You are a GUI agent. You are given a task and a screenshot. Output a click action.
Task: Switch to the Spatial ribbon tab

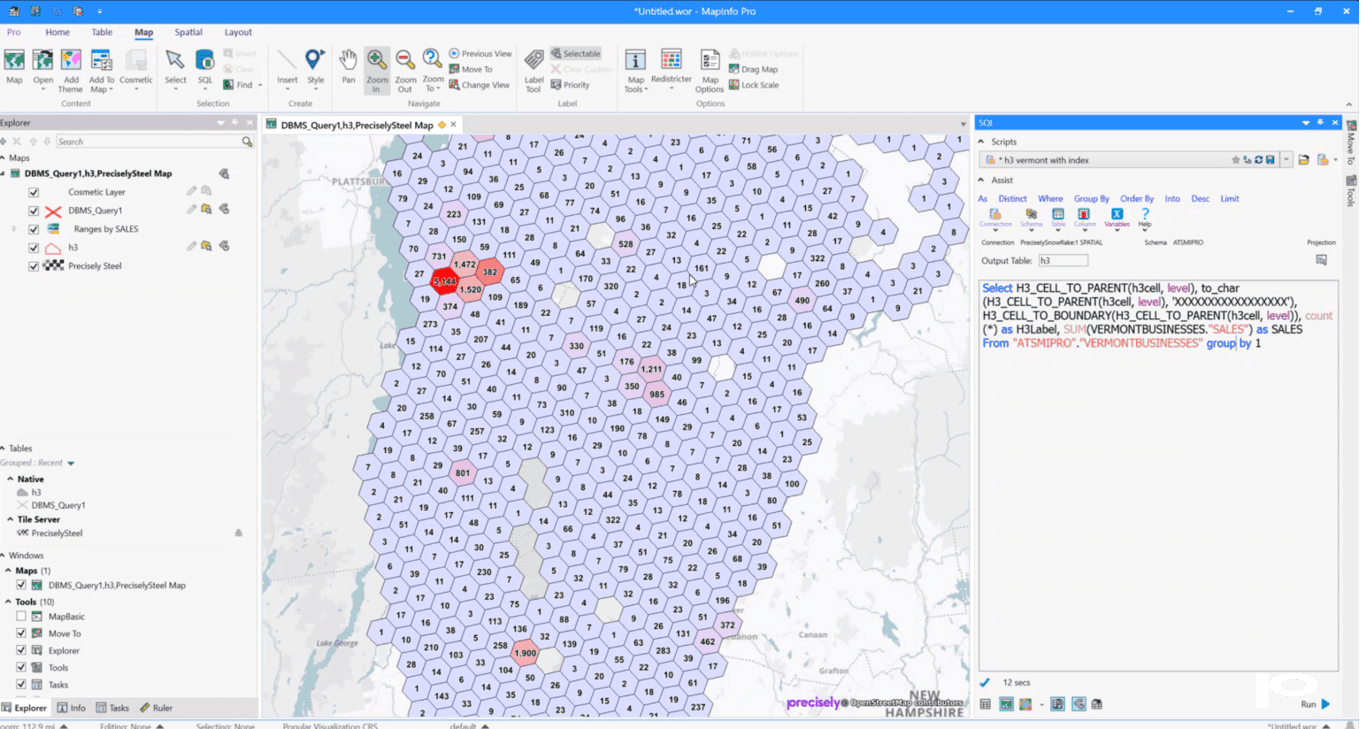(188, 32)
